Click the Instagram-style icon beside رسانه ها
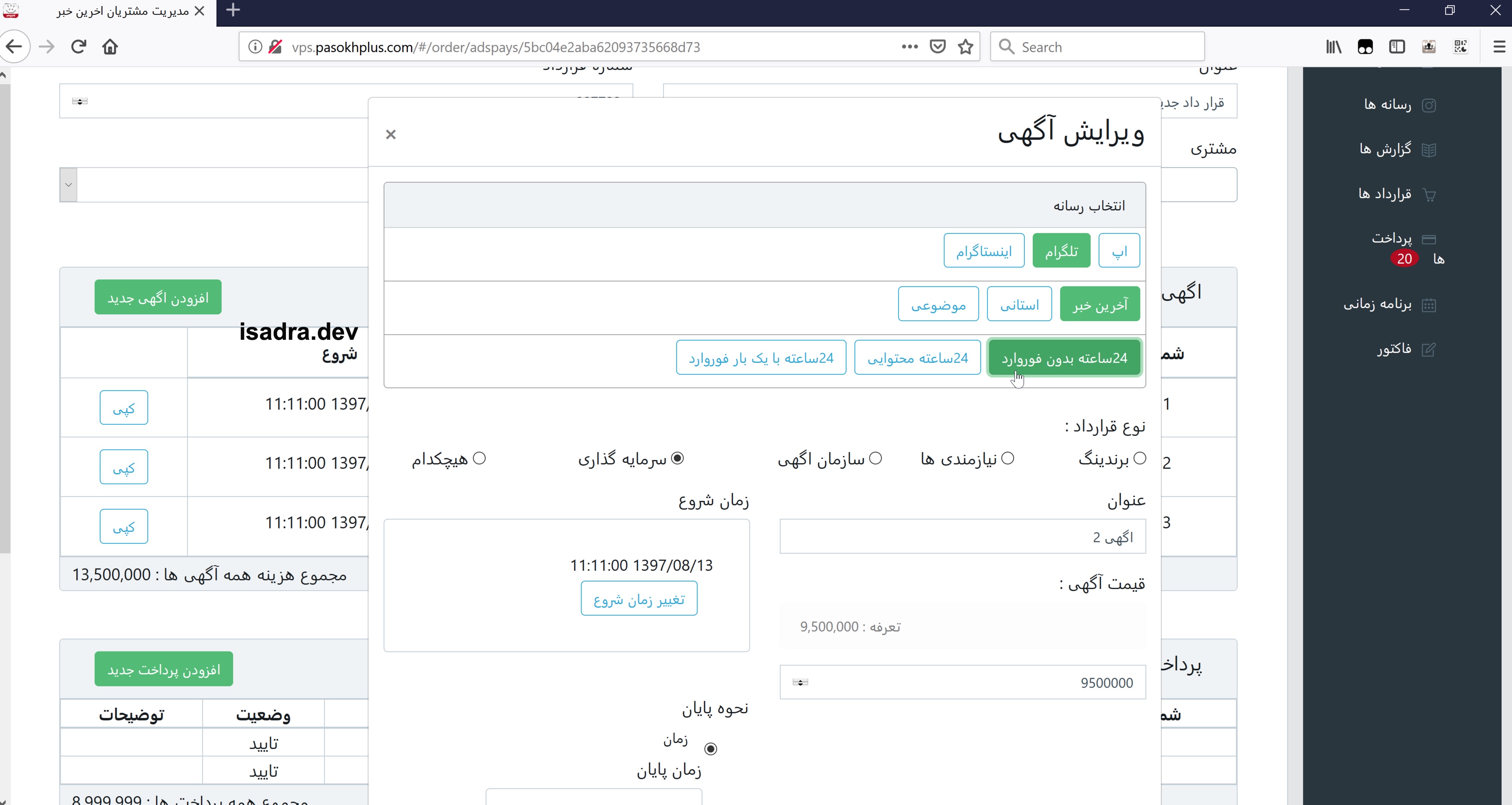This screenshot has height=805, width=1512. tap(1429, 105)
